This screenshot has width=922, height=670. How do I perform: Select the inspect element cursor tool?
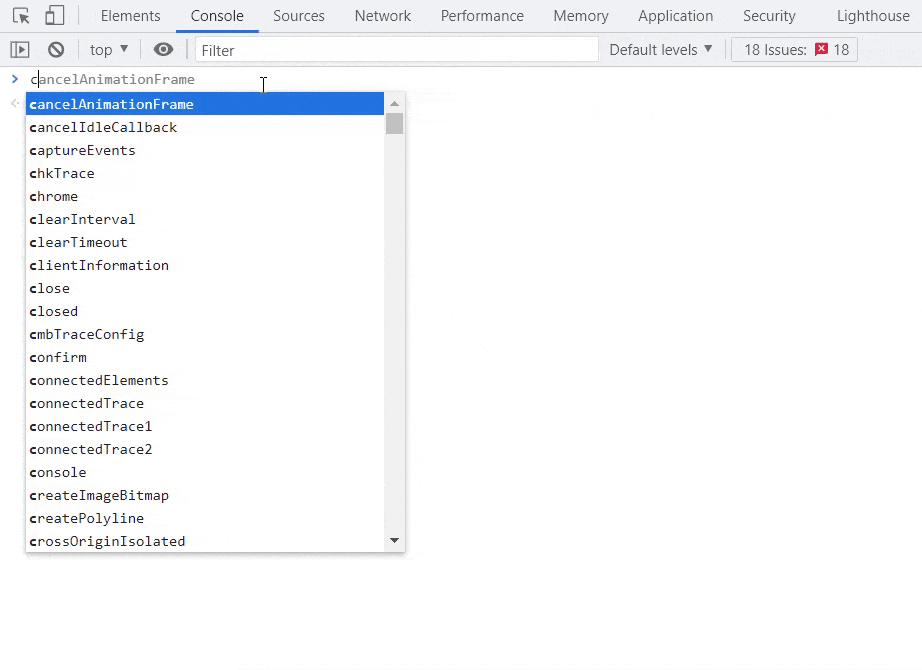pyautogui.click(x=21, y=15)
